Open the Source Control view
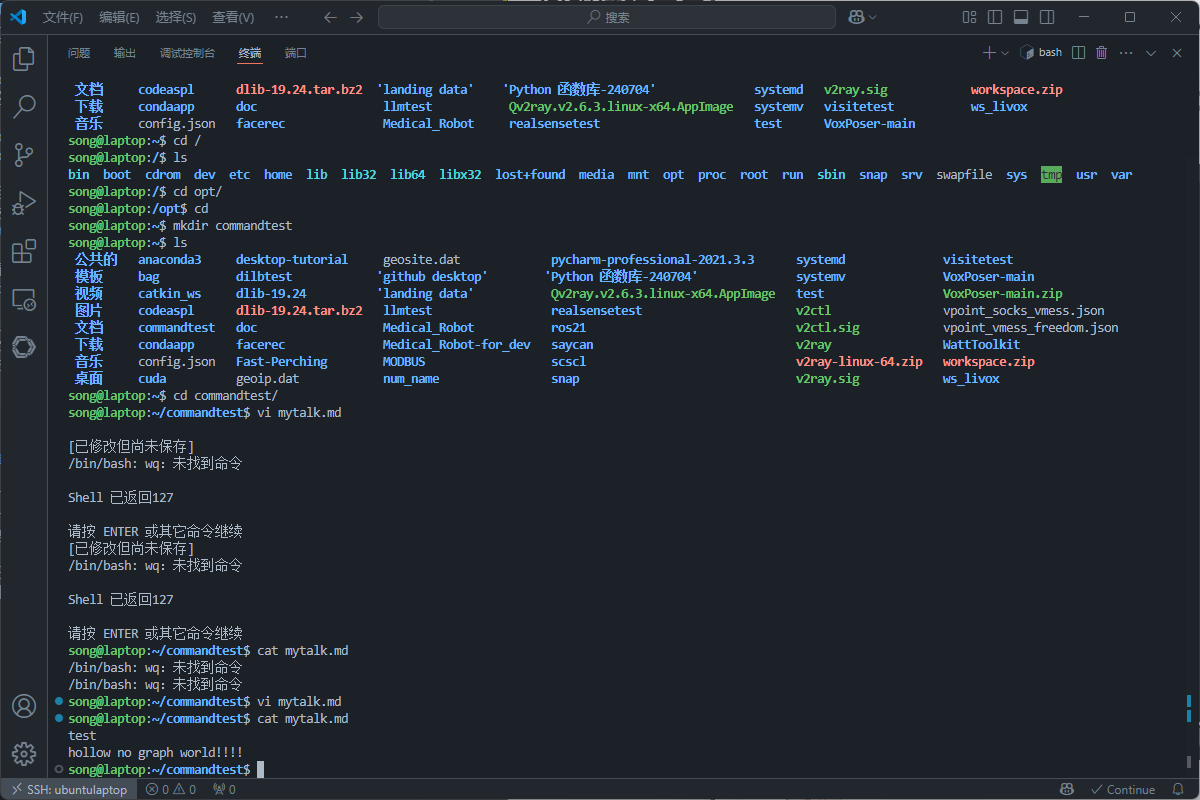The image size is (1200, 800). tap(24, 154)
